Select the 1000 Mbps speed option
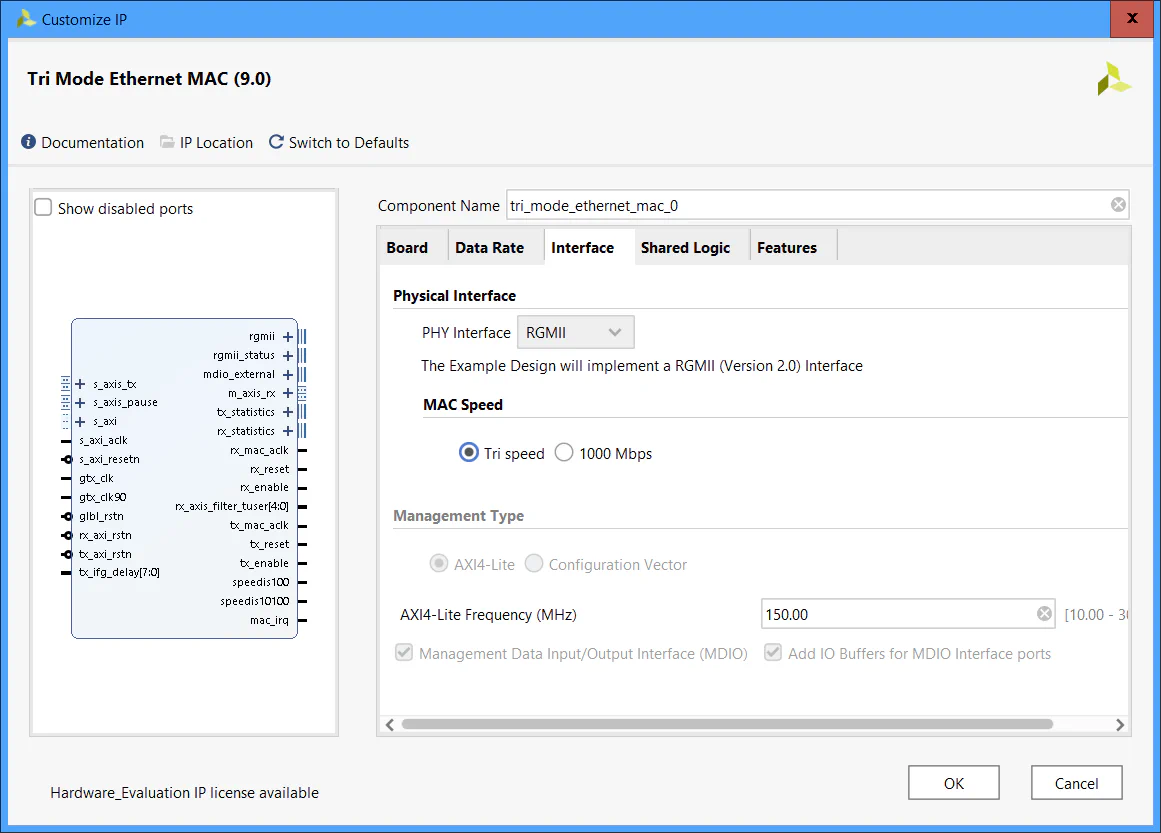 [563, 452]
